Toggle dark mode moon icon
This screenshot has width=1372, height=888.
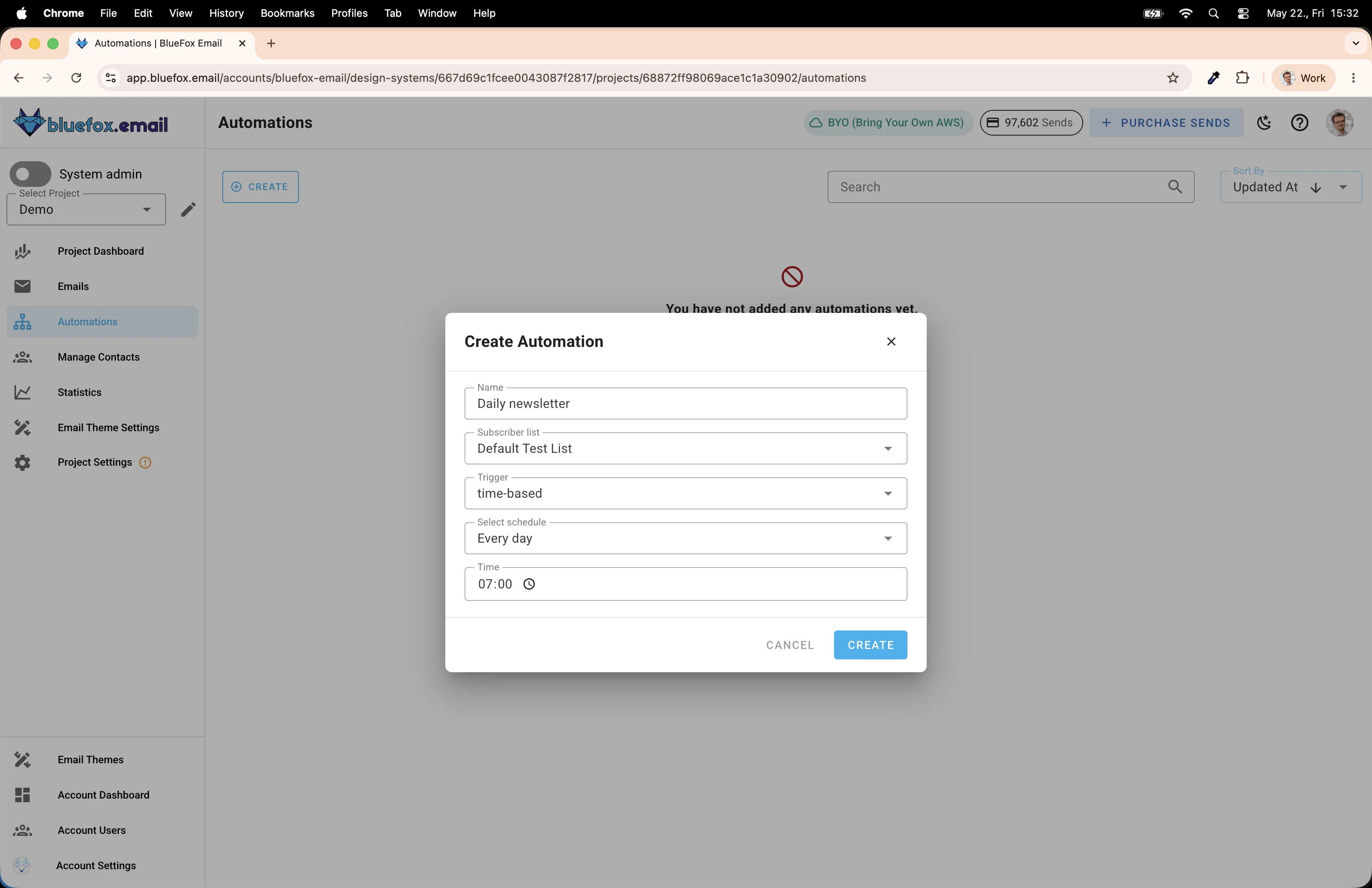(x=1264, y=123)
